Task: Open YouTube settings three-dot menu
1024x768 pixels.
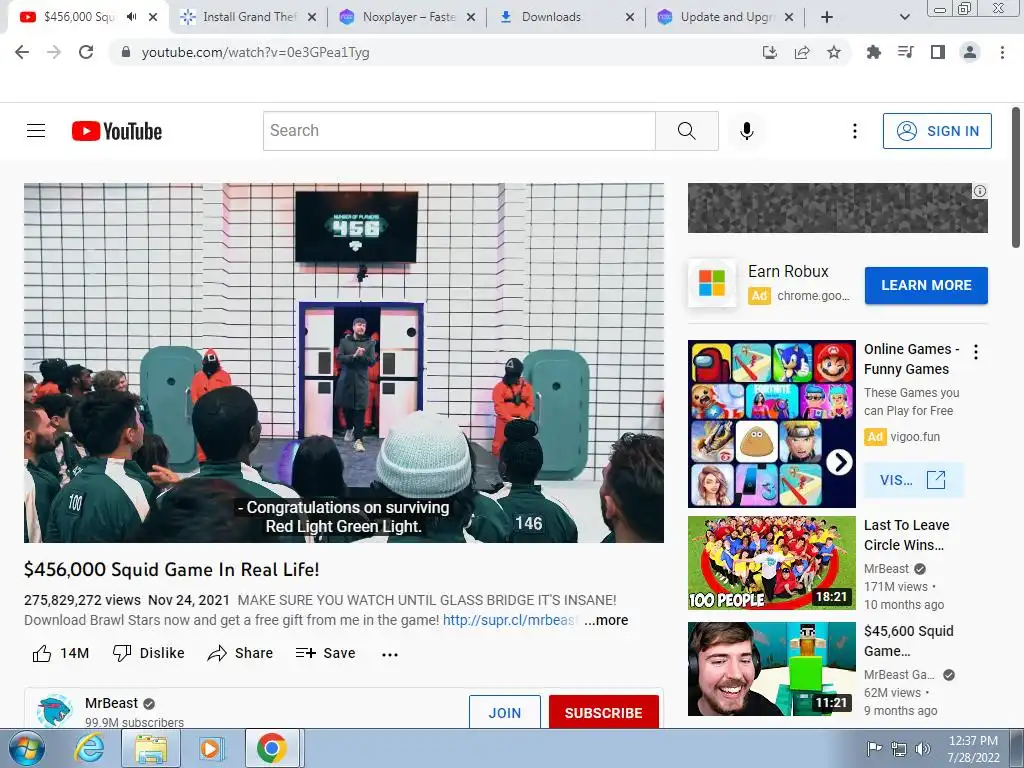Action: (854, 131)
